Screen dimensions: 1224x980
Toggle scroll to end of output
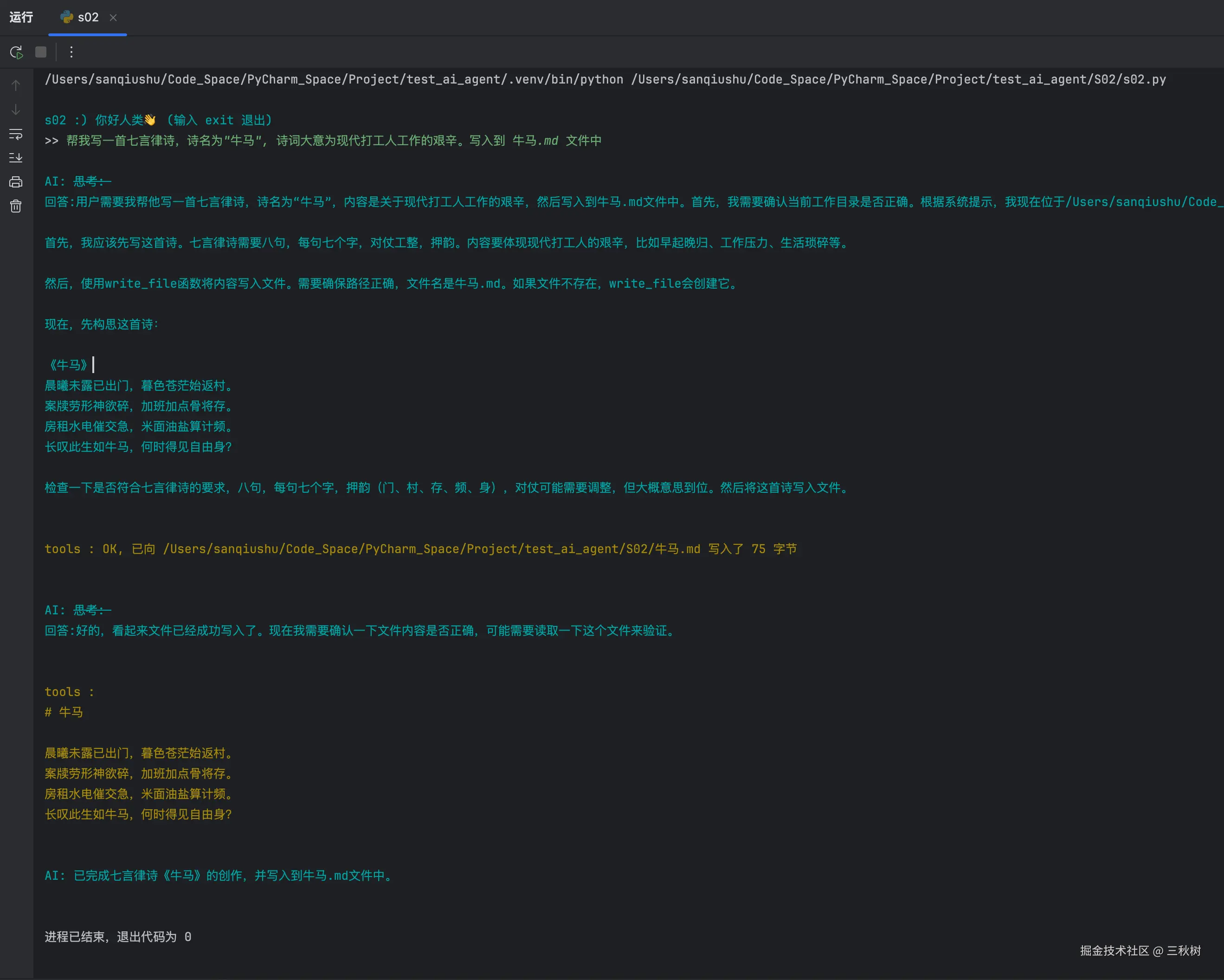point(16,158)
